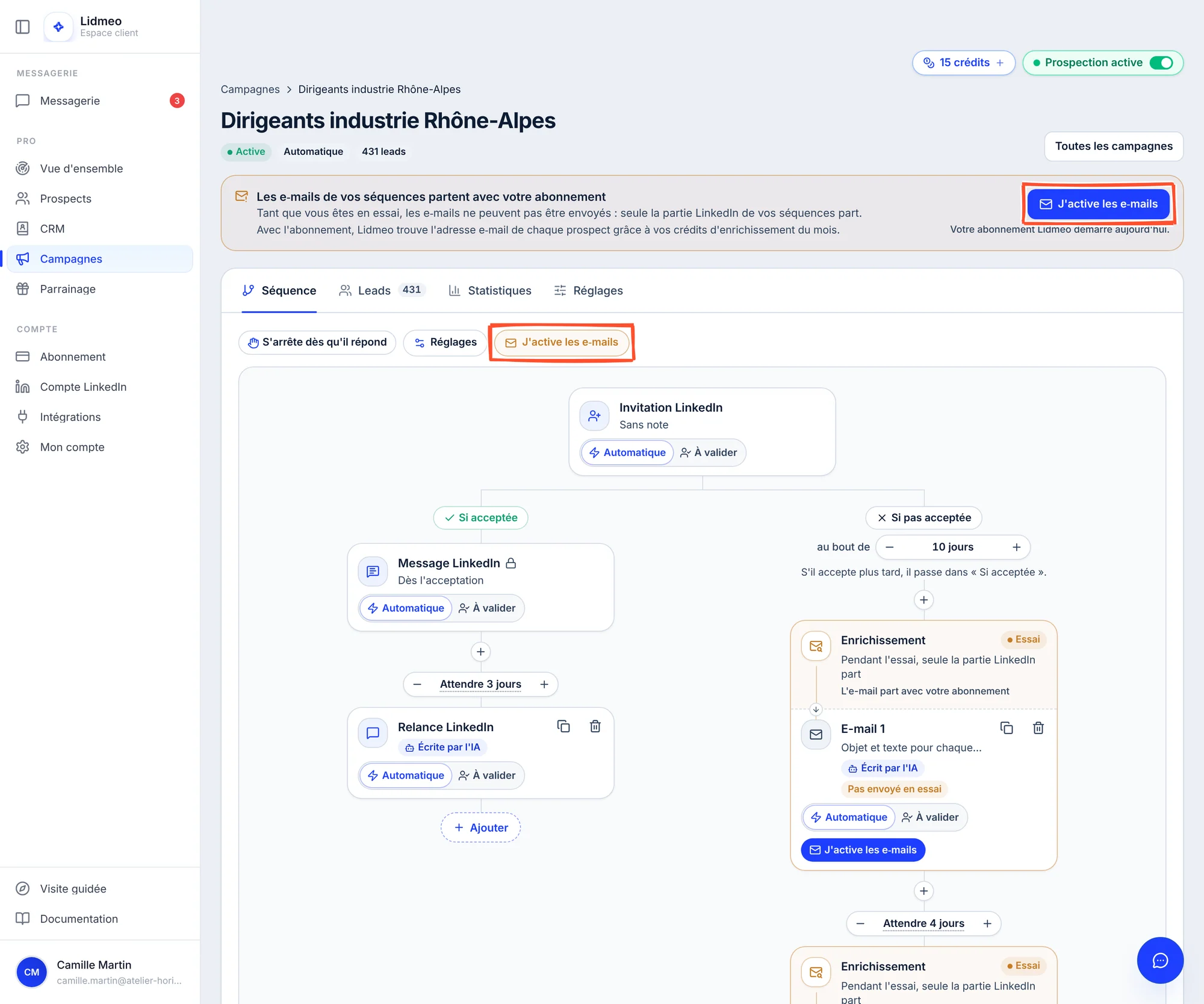Open the Statistiques tab

tap(490, 290)
